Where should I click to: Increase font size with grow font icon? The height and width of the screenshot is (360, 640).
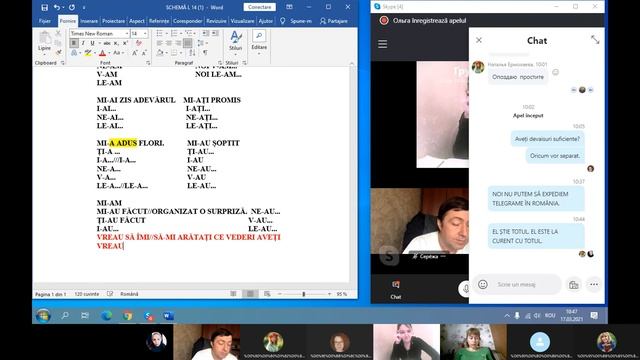point(134,53)
